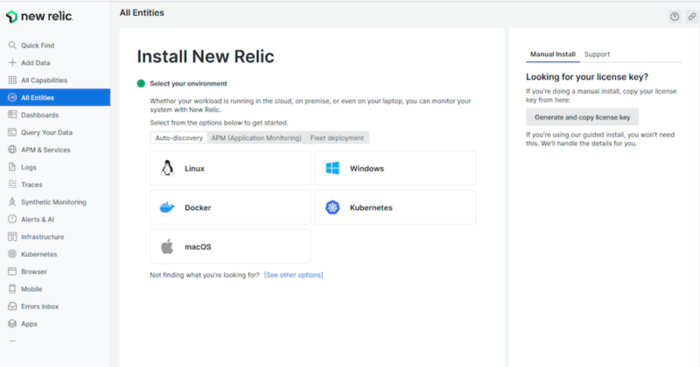The width and height of the screenshot is (700, 367).
Task: Click Synthetic Monitoring label
Action: pos(54,202)
